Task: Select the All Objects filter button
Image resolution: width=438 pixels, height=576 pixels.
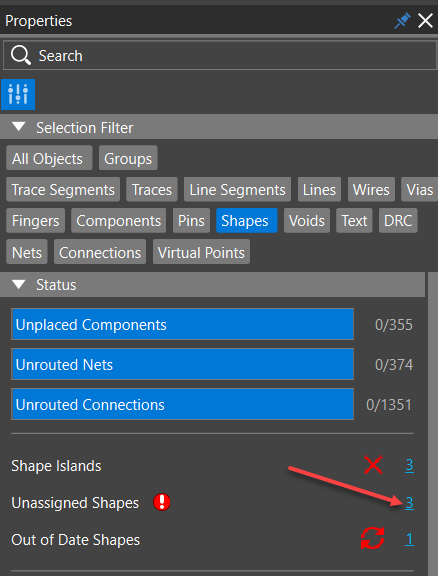Action: coord(49,158)
